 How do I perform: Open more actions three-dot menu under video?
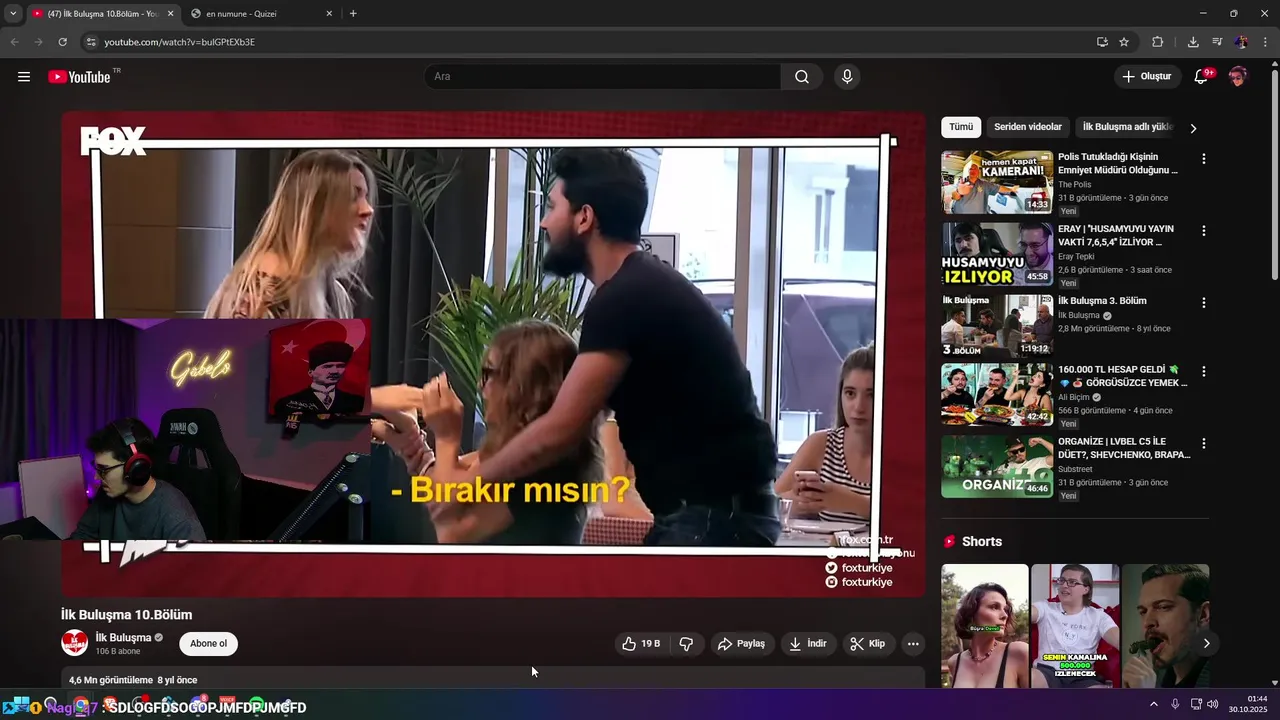[x=913, y=644]
